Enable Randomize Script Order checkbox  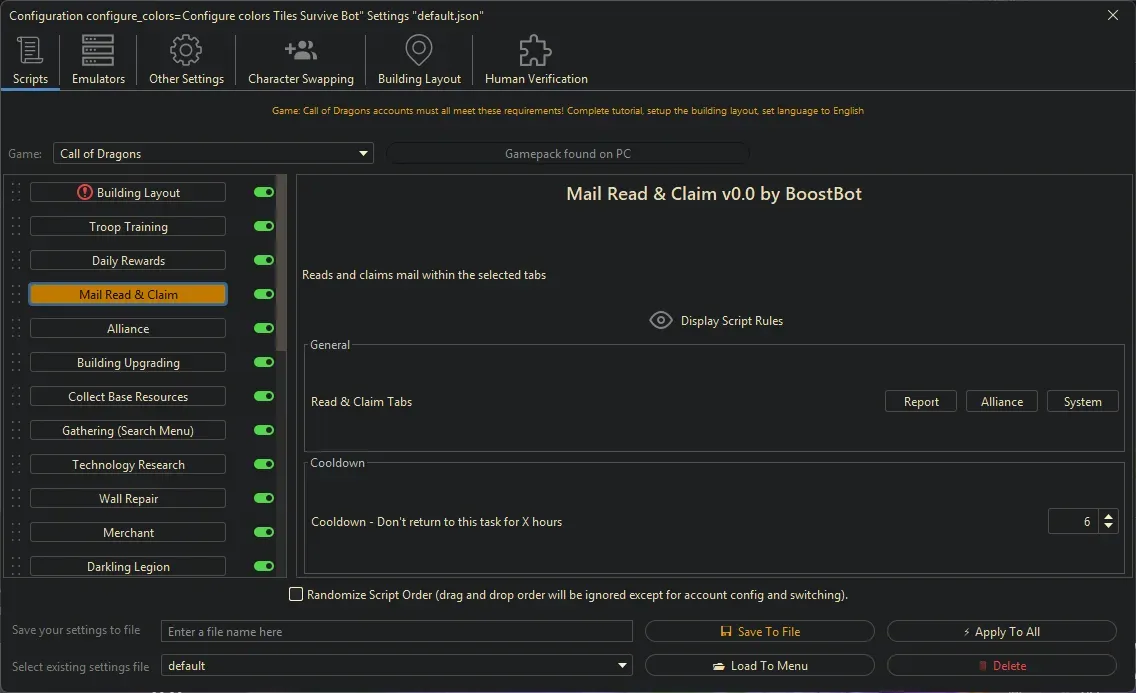click(x=296, y=594)
